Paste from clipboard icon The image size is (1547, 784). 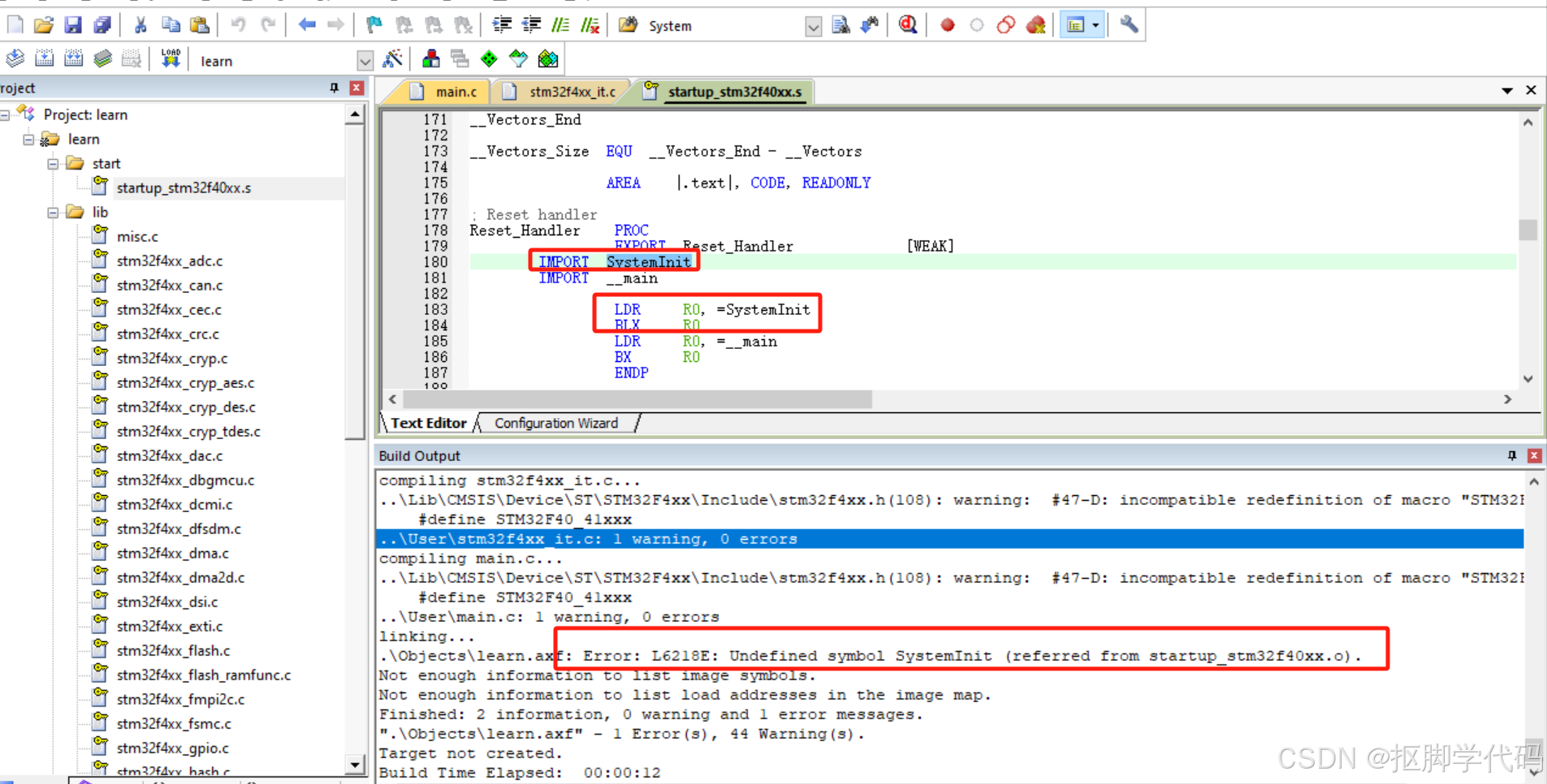pos(199,25)
